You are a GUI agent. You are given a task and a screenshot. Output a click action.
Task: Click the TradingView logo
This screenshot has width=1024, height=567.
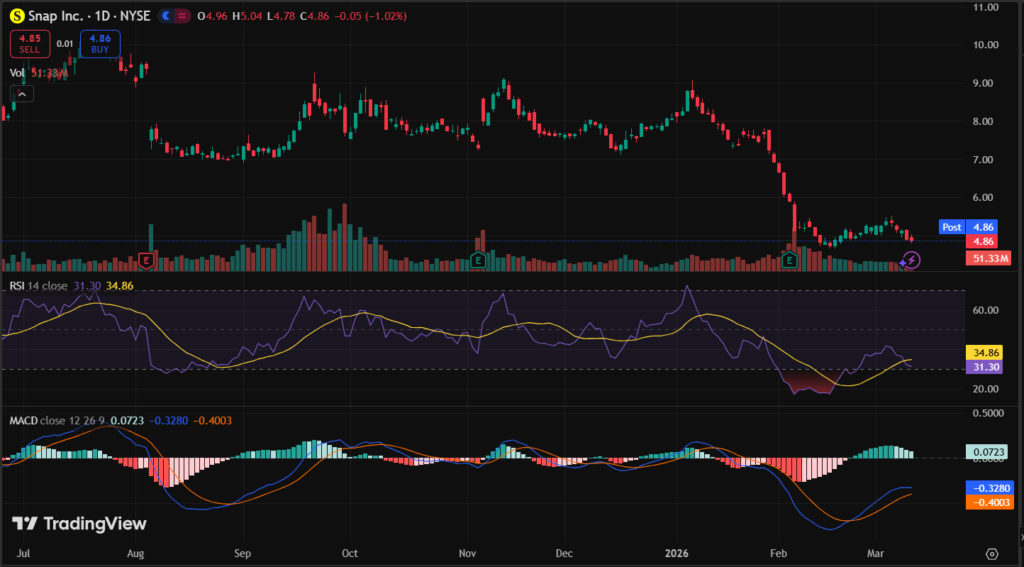[79, 524]
